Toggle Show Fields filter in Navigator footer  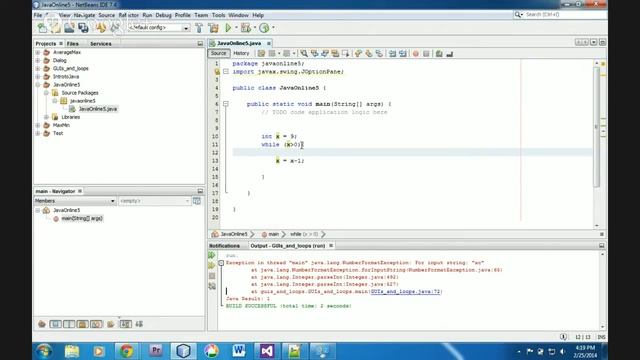click(56, 324)
